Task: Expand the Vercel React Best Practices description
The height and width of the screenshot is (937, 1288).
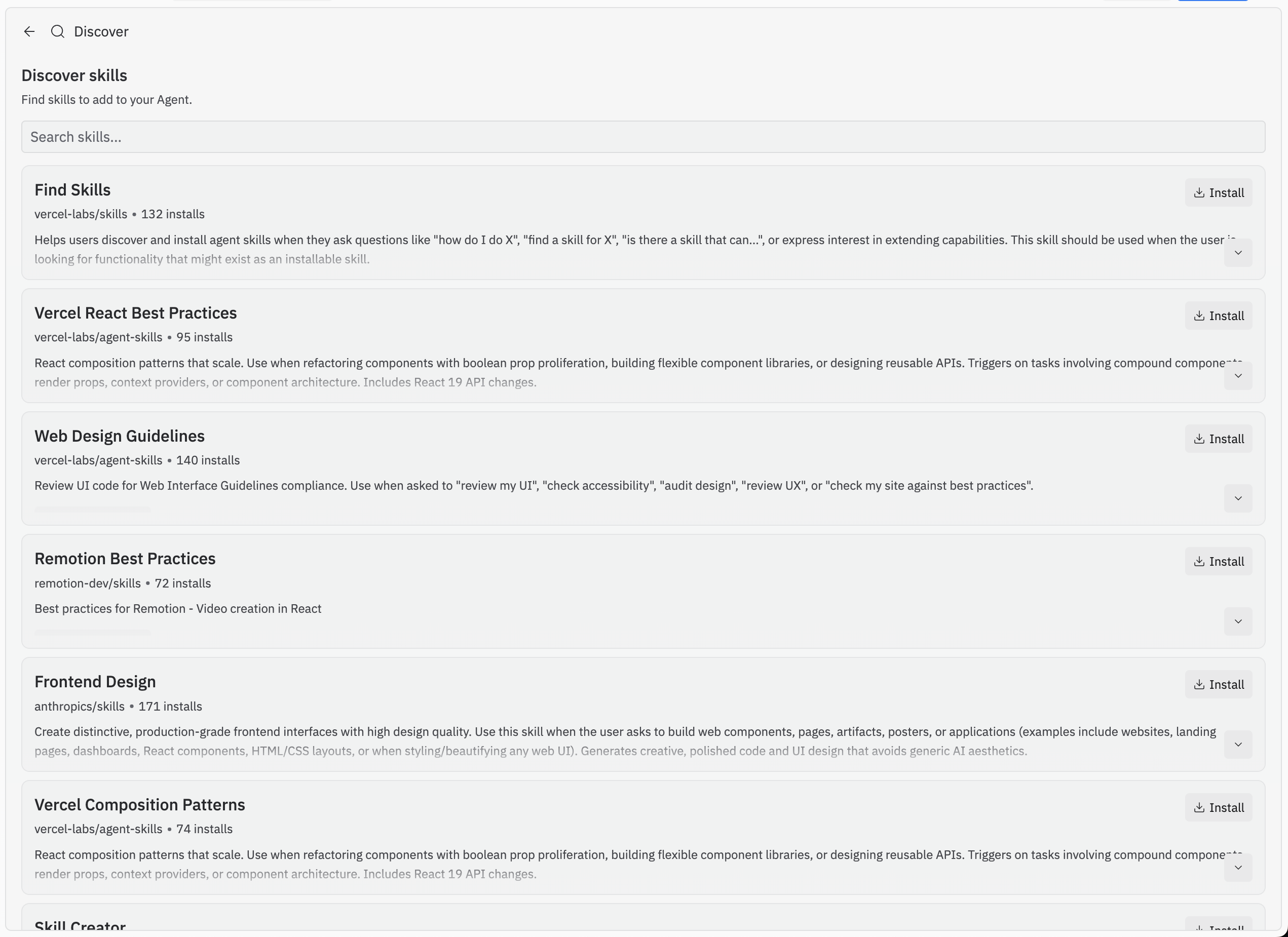Action: tap(1238, 376)
